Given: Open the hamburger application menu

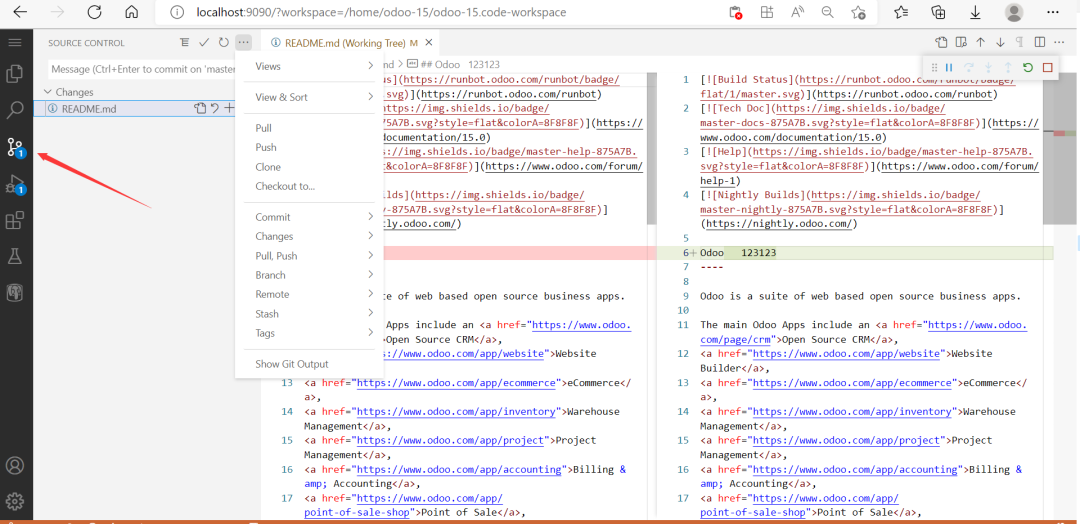Looking at the screenshot, I should pos(15,43).
